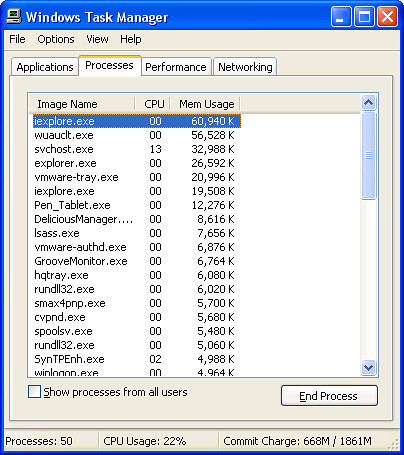This screenshot has width=404, height=455.
Task: Switch to the Performance tab
Action: 176,67
